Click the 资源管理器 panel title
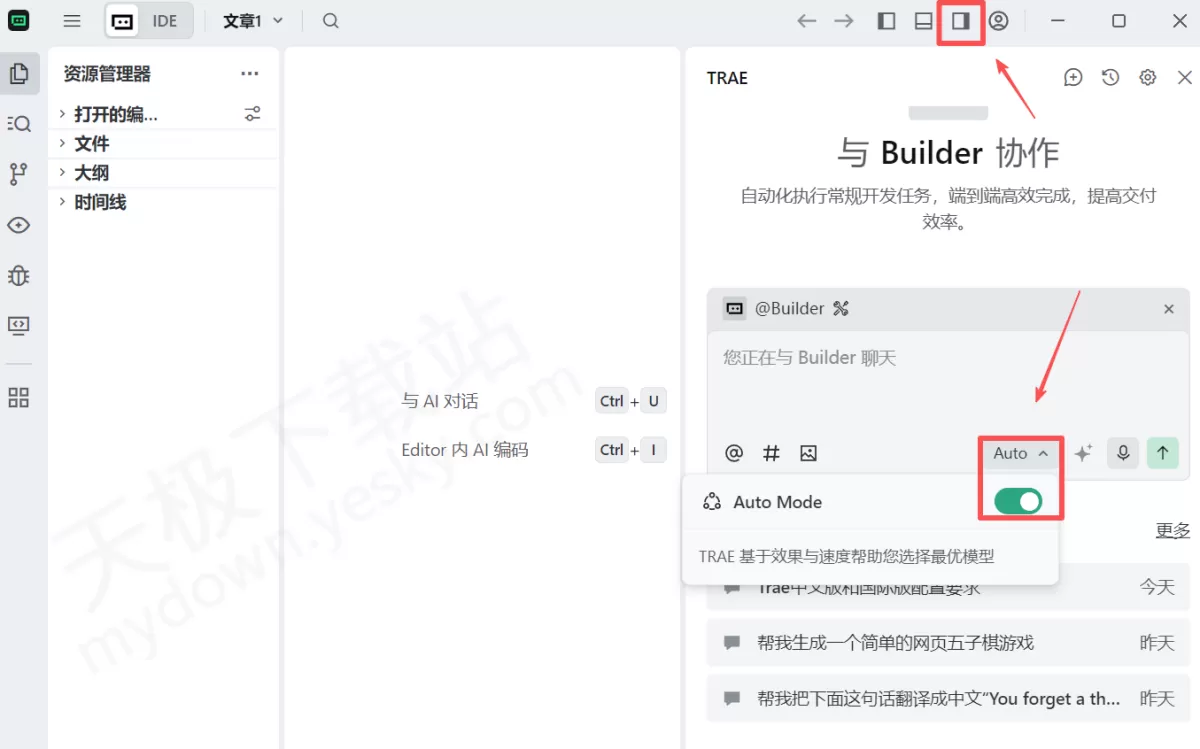 pyautogui.click(x=107, y=74)
